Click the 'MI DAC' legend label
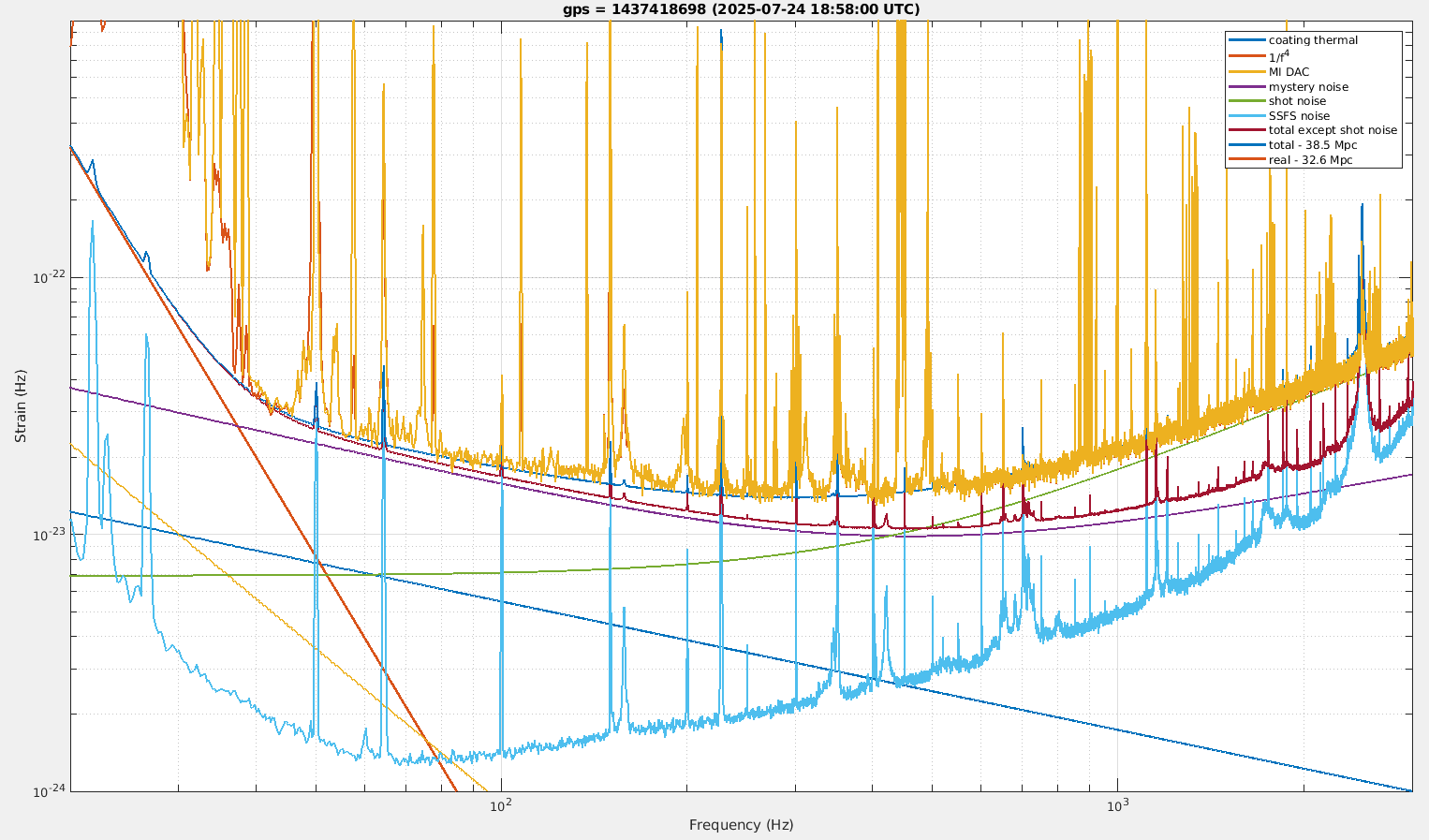The width and height of the screenshot is (1429, 840). point(1289,71)
